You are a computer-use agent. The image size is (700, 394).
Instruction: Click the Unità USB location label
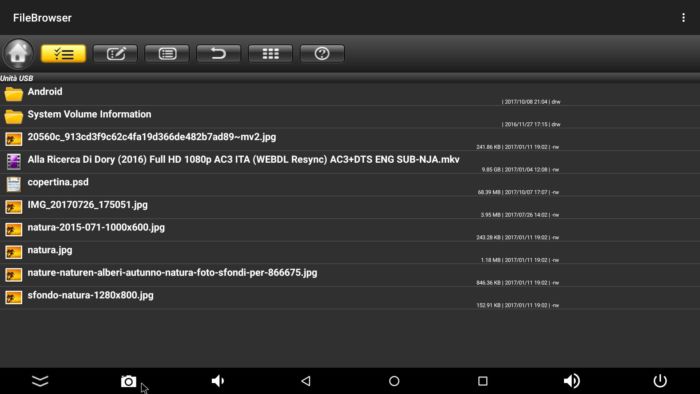[x=17, y=78]
